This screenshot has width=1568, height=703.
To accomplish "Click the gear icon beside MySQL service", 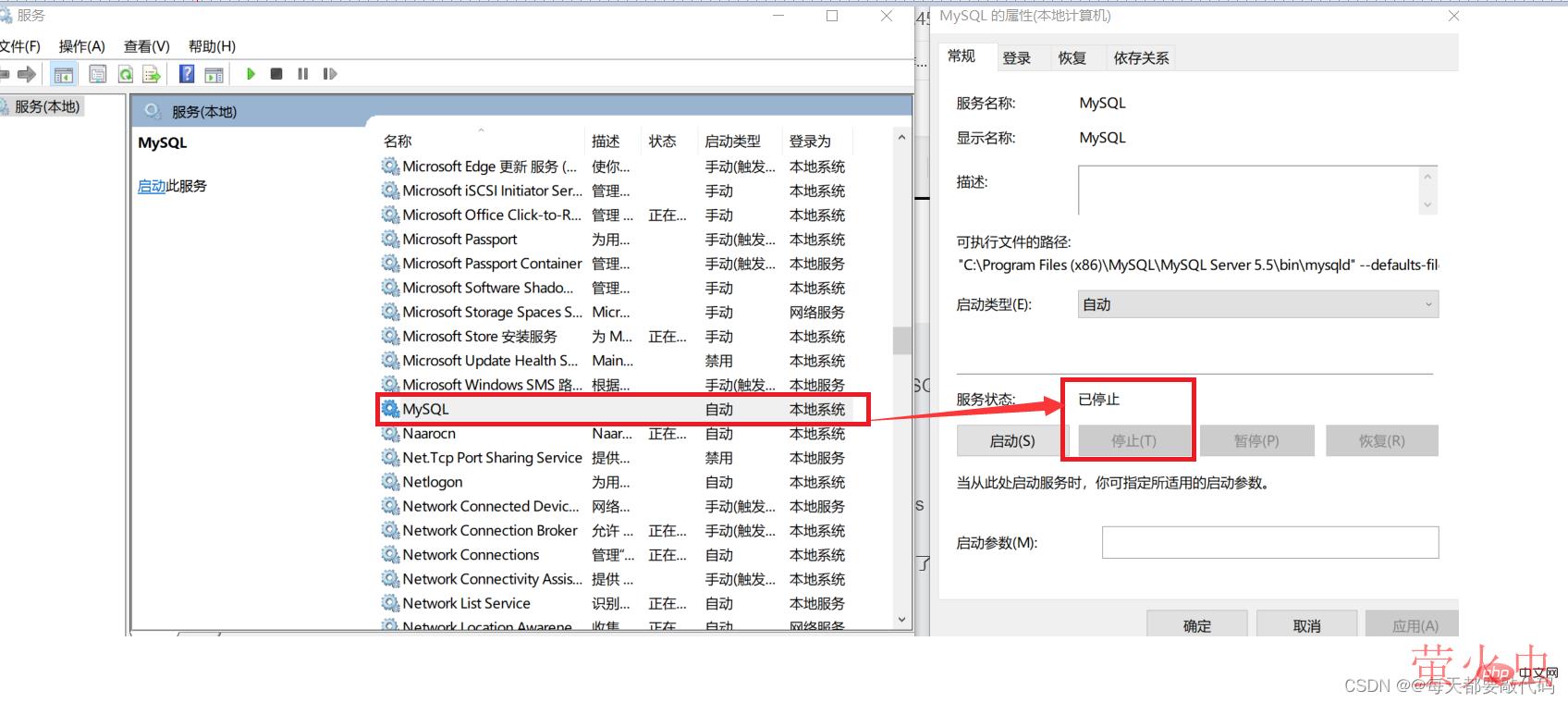I will [x=391, y=409].
